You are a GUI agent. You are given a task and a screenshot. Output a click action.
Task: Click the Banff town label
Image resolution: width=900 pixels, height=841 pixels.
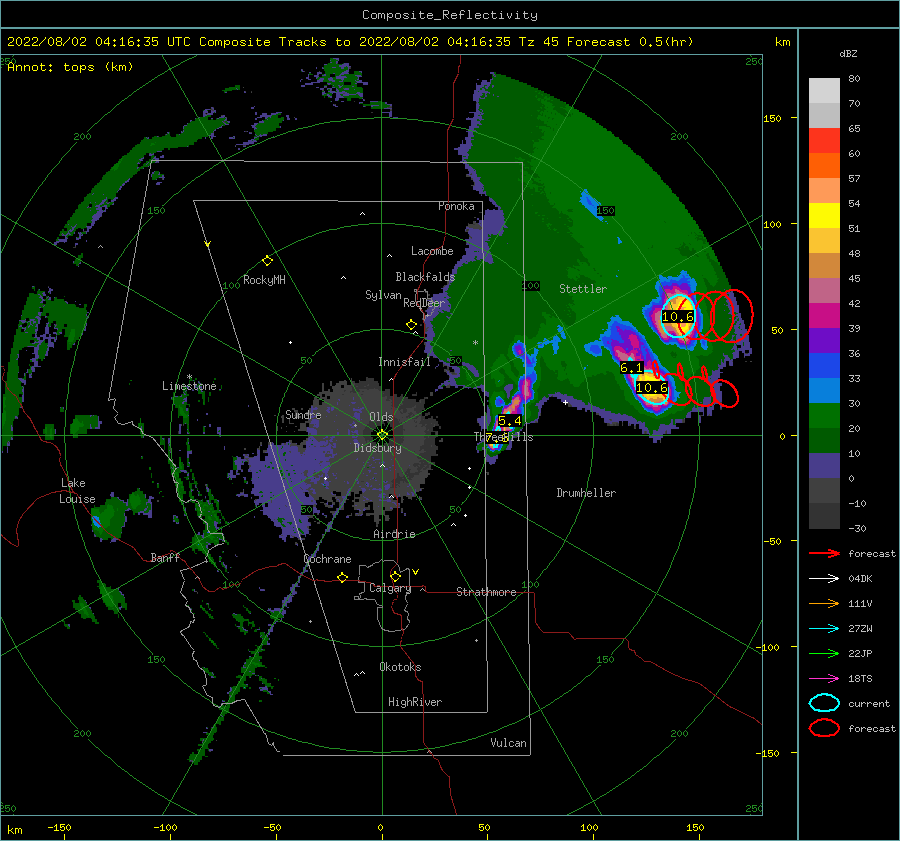(x=165, y=557)
